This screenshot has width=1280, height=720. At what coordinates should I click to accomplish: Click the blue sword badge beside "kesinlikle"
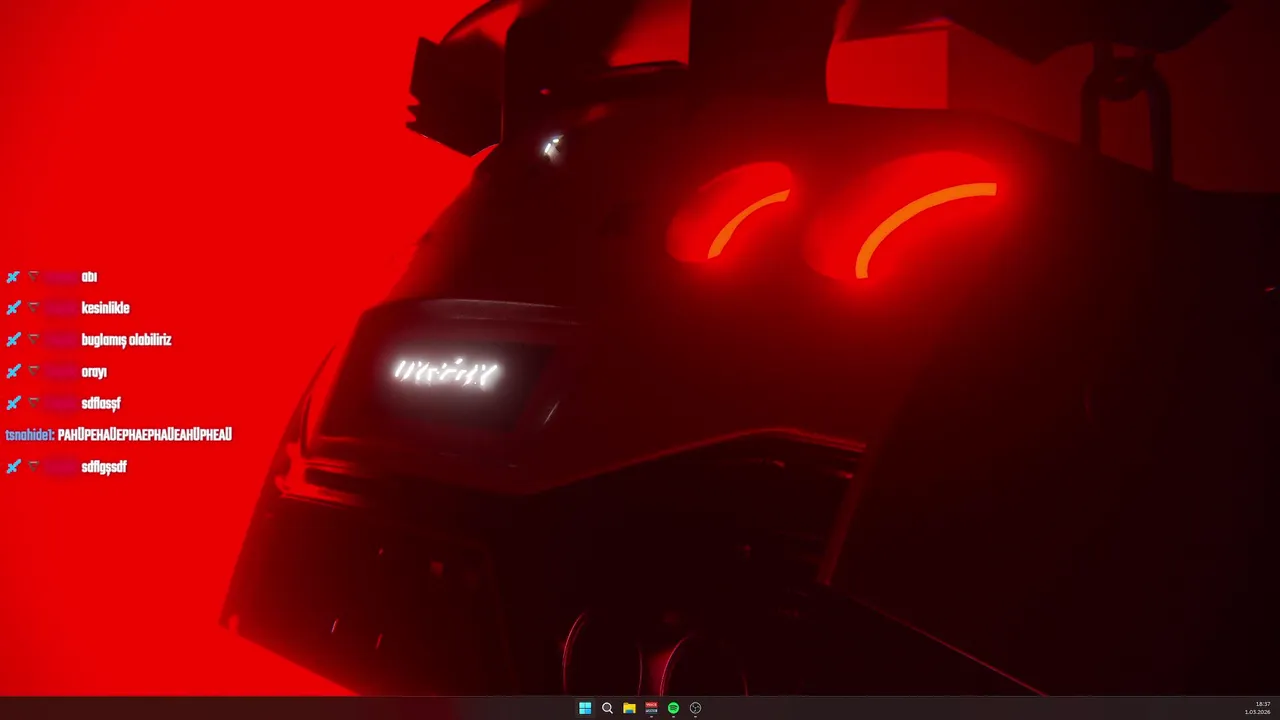click(x=13, y=308)
